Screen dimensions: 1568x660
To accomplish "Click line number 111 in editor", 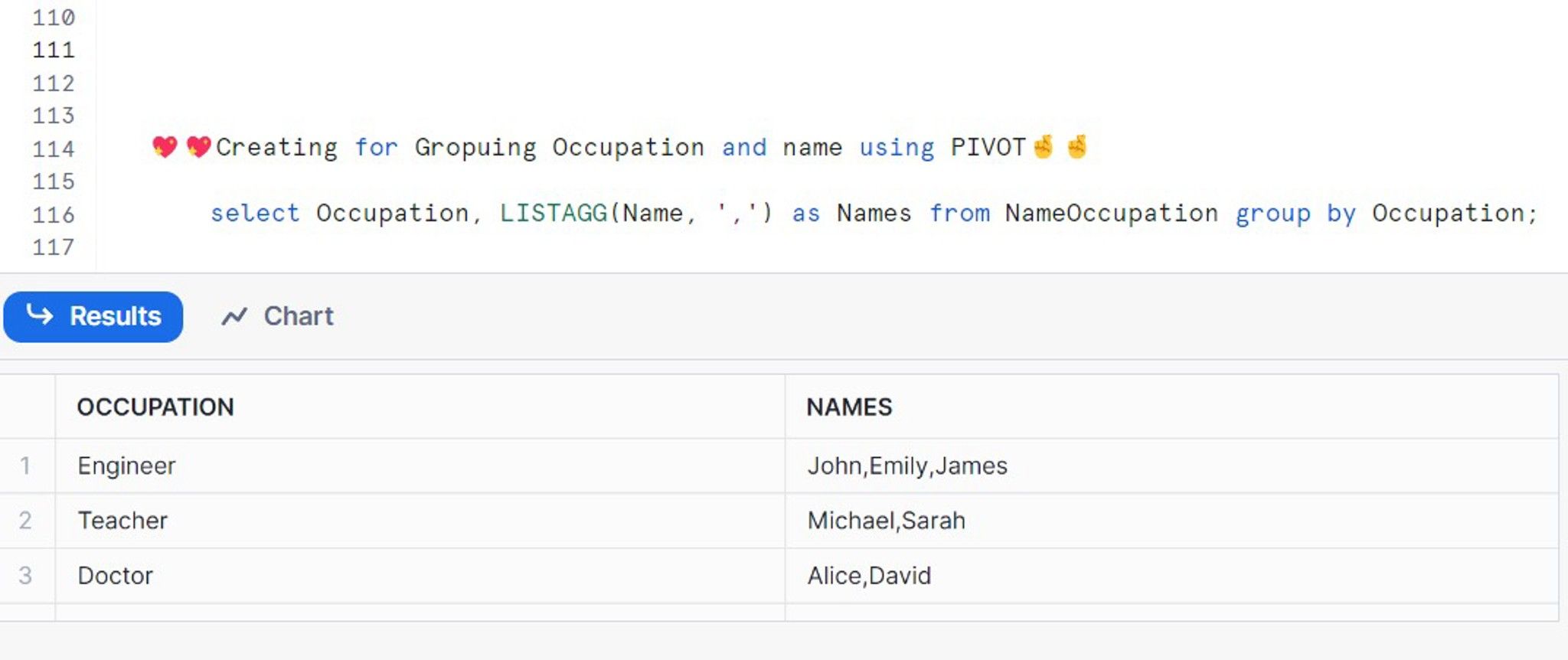I will pos(54,50).
